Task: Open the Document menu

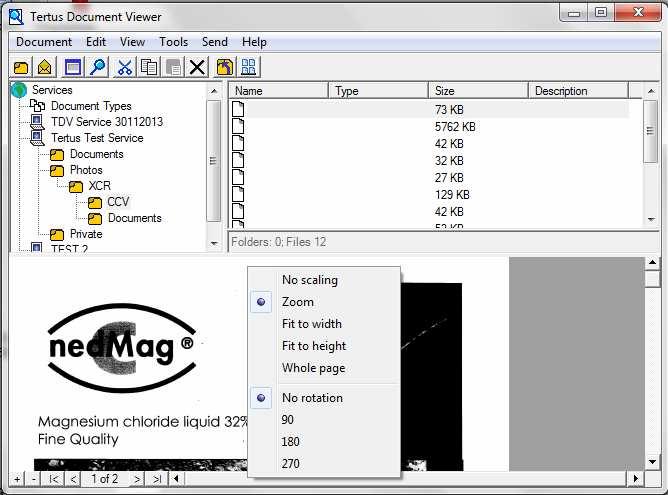Action: tap(44, 42)
